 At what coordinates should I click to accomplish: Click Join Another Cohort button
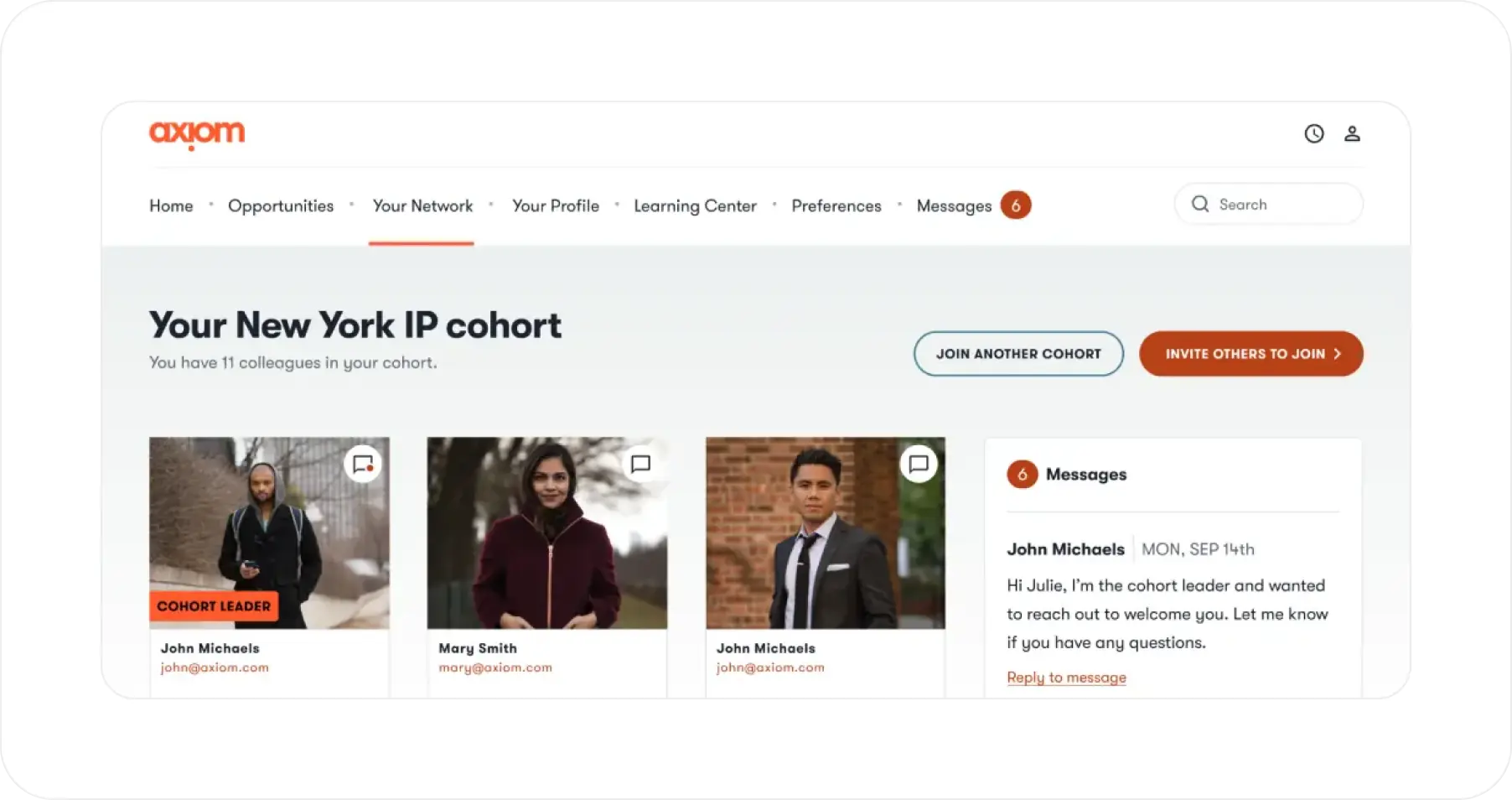point(1018,354)
